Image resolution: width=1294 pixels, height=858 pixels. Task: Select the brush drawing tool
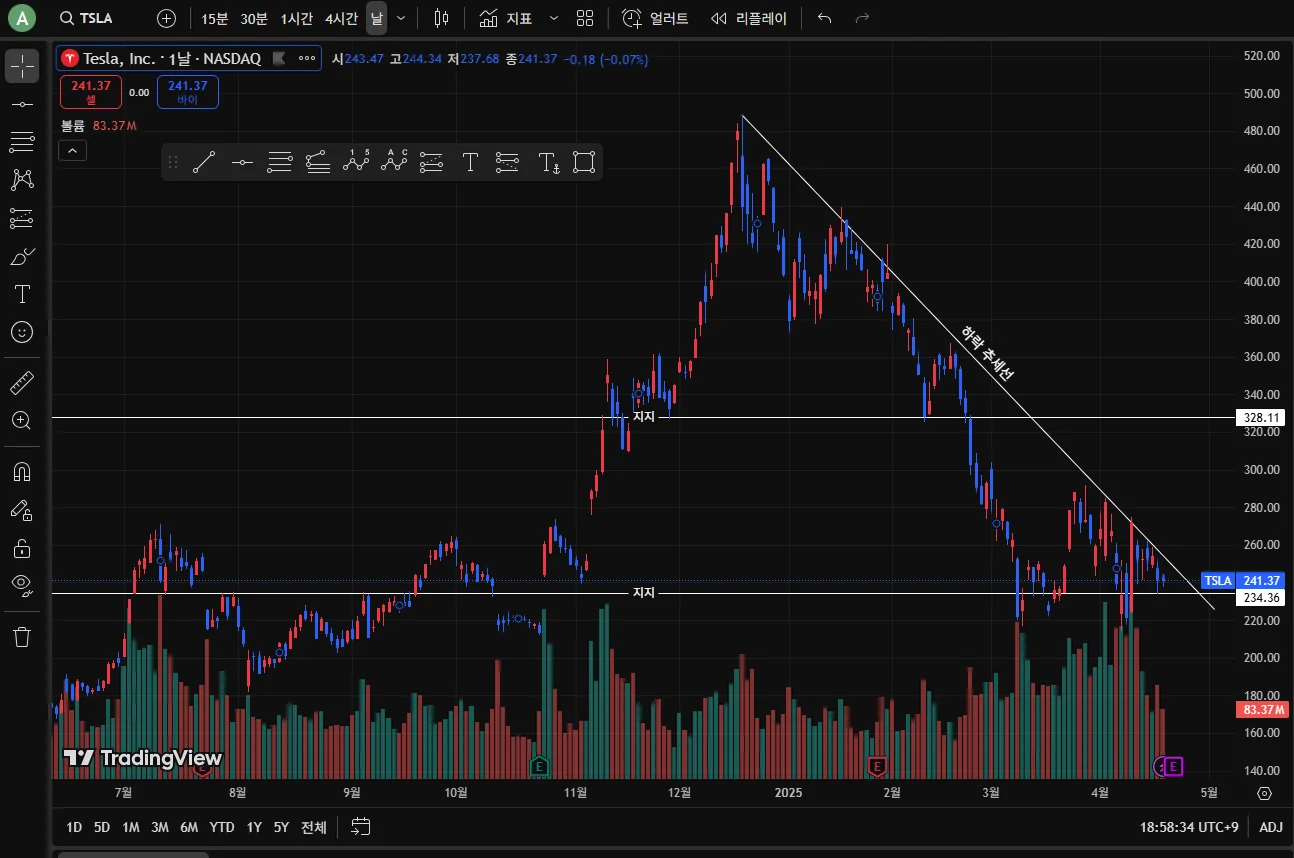(22, 256)
